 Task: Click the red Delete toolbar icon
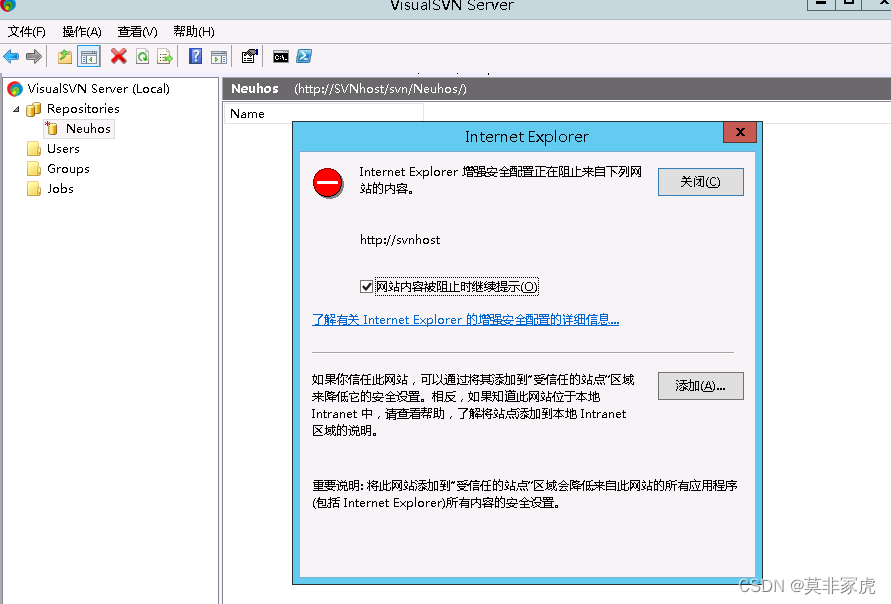point(116,56)
